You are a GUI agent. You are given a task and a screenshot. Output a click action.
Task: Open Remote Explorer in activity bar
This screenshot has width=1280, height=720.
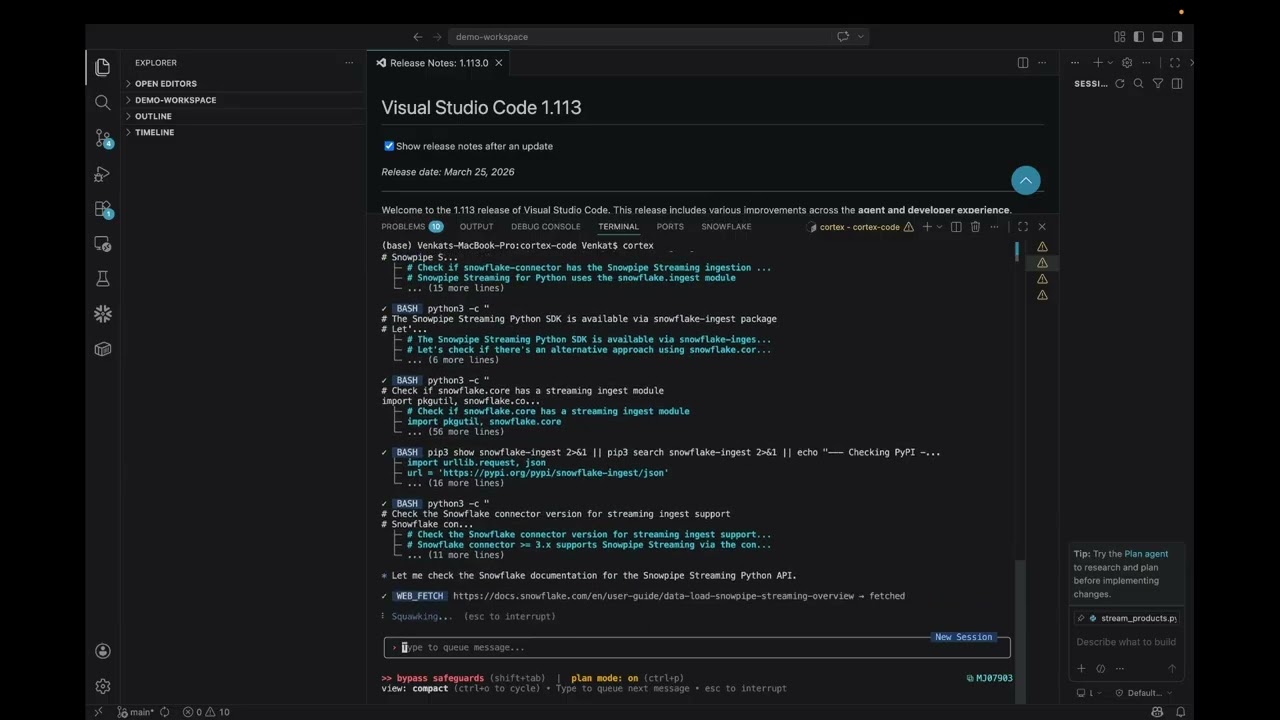[102, 244]
